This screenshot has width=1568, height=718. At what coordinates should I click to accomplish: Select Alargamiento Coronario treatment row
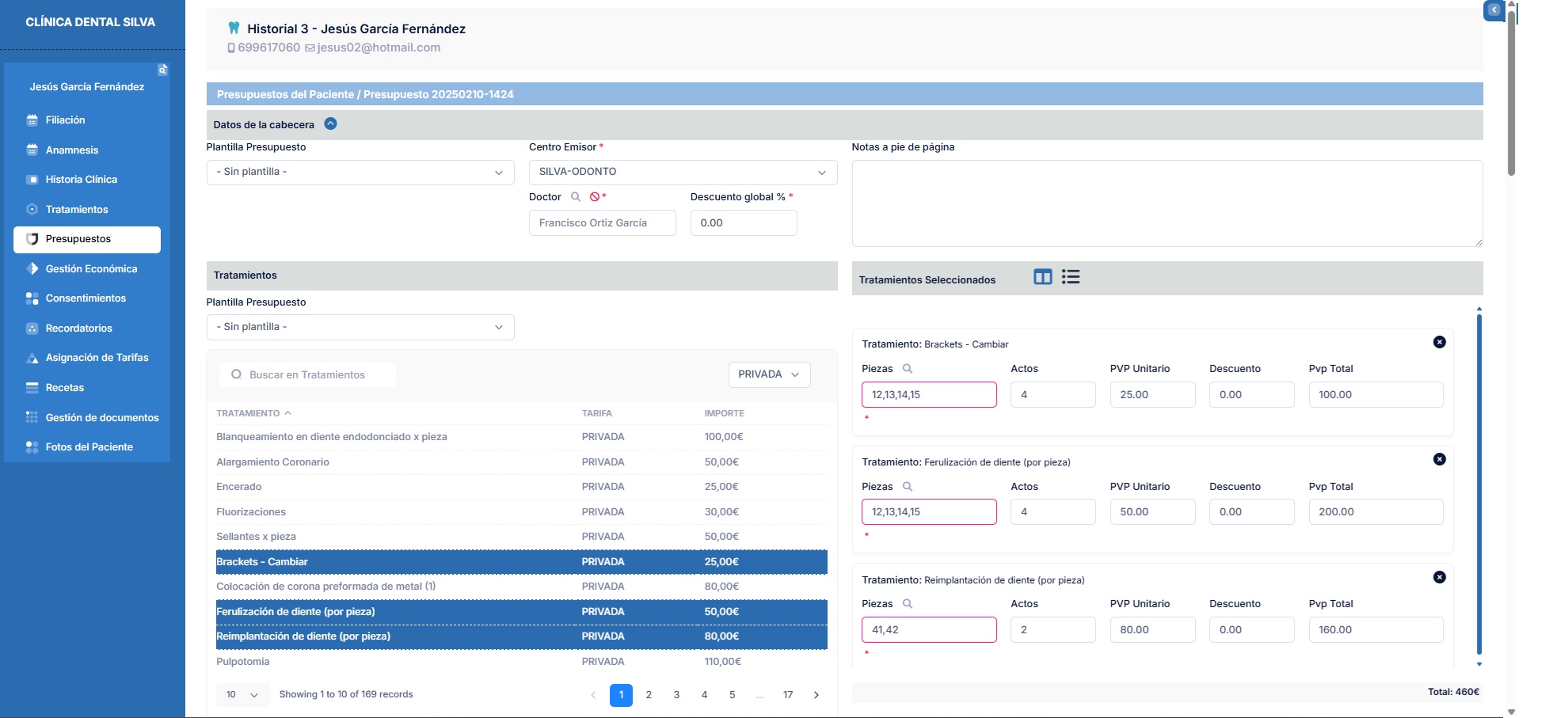(x=522, y=462)
